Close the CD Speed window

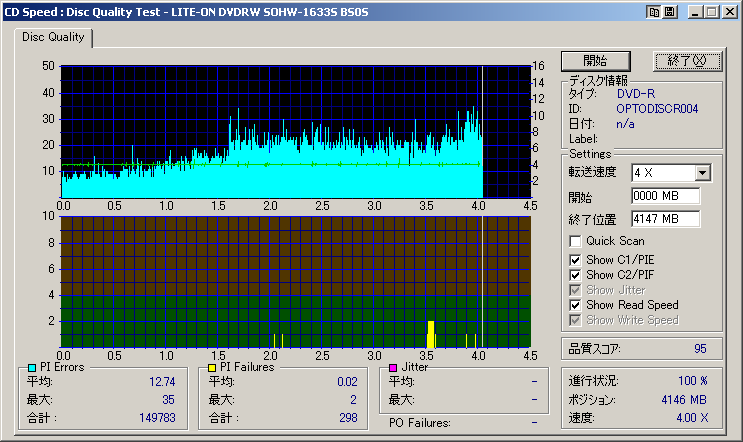coord(729,12)
